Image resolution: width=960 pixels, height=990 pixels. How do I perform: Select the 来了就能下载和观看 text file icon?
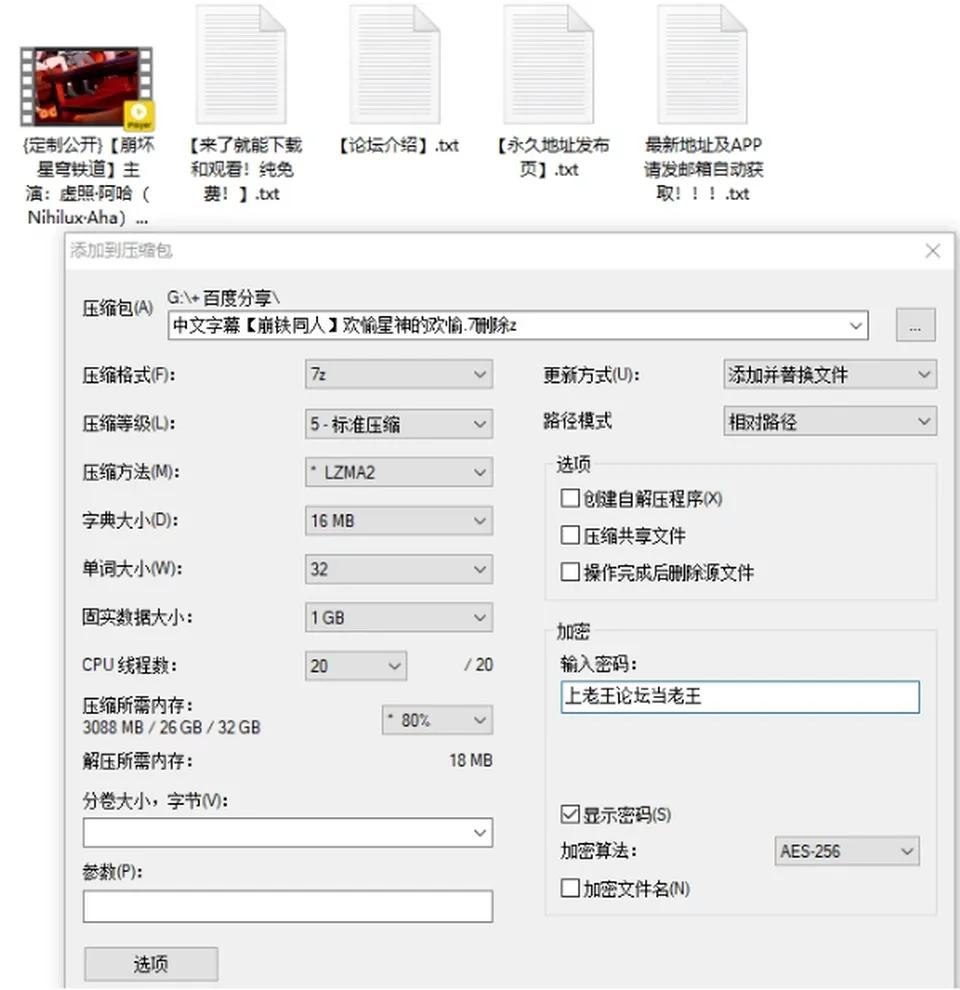click(x=241, y=64)
